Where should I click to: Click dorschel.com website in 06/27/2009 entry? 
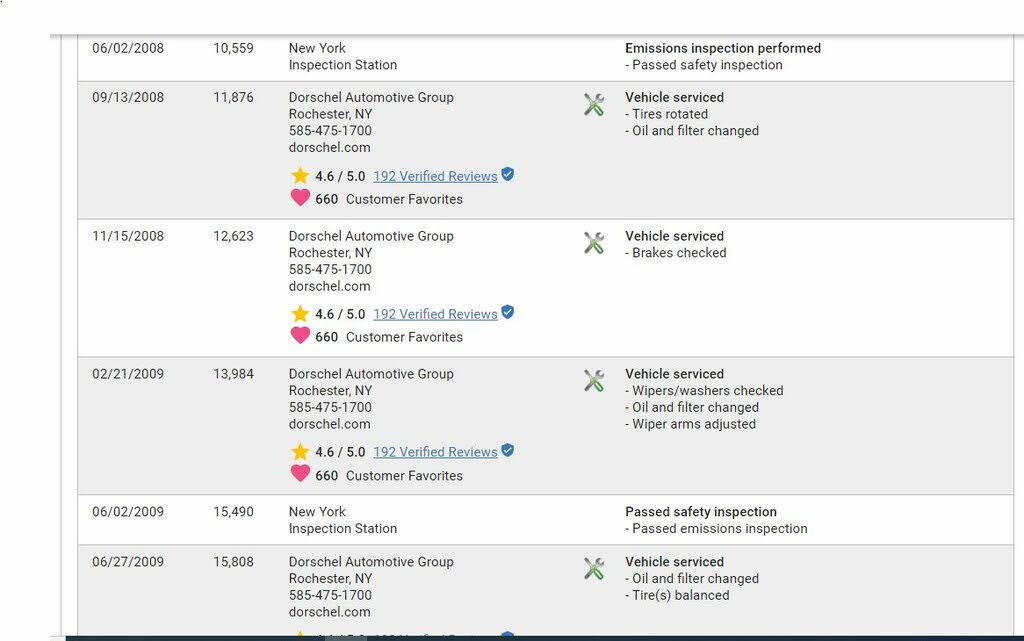pyautogui.click(x=329, y=612)
